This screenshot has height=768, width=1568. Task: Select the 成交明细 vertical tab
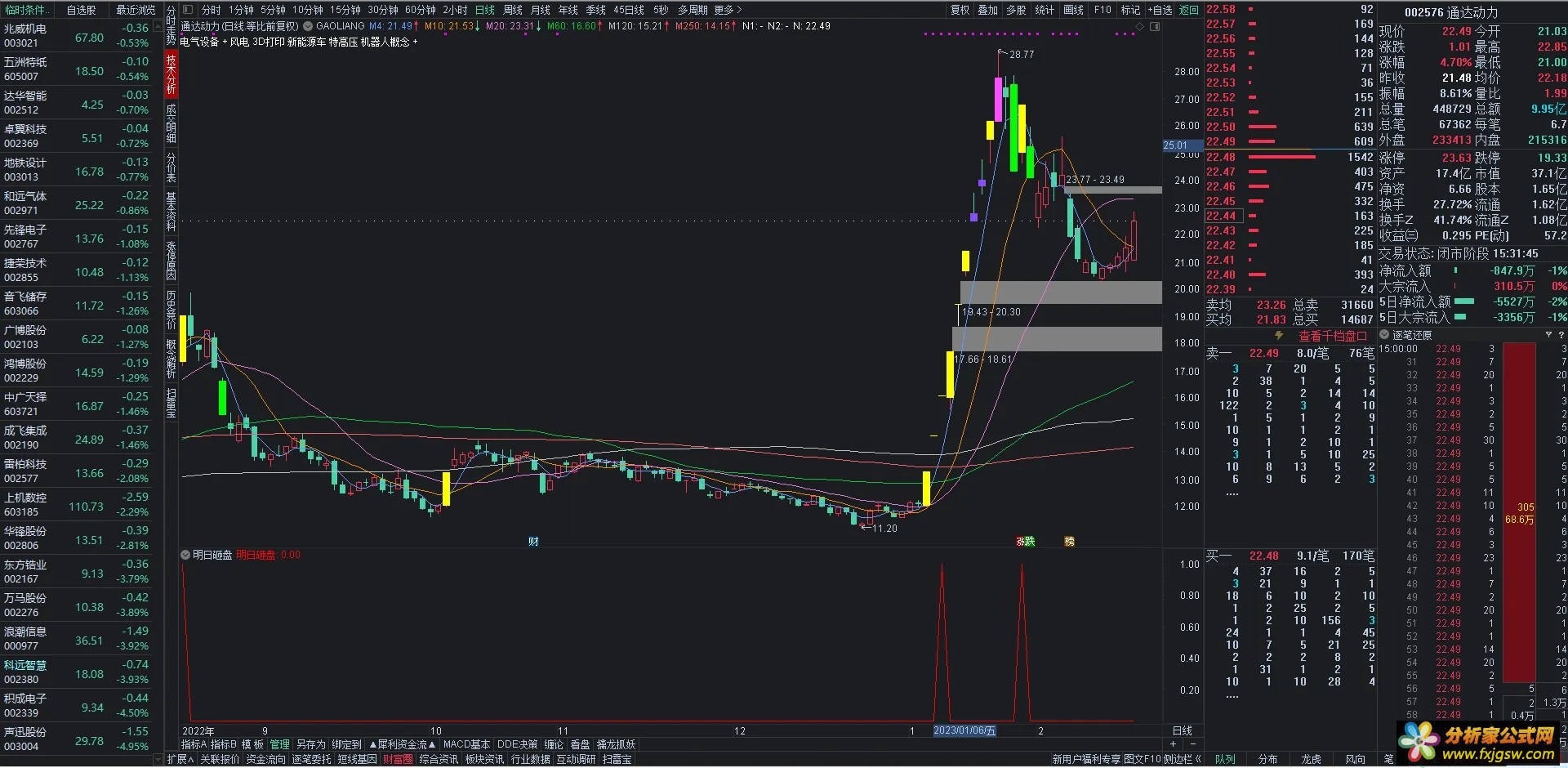click(171, 123)
